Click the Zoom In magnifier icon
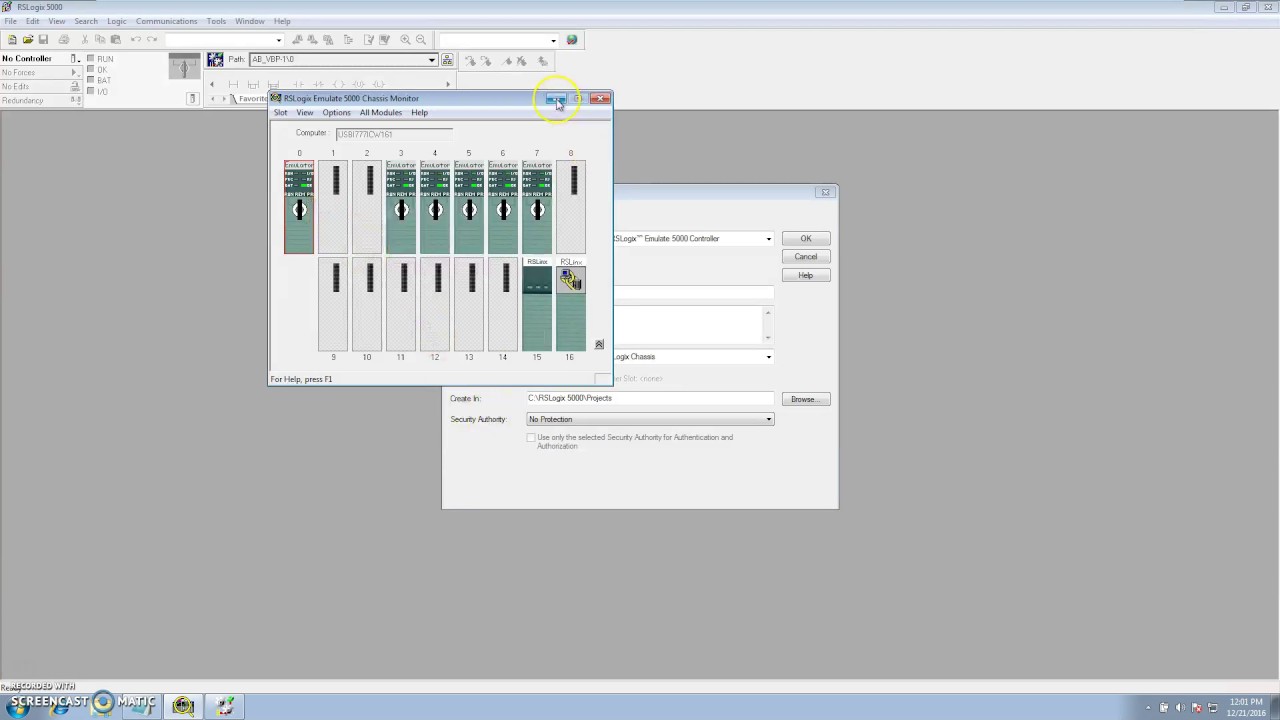The height and width of the screenshot is (720, 1280). 405,40
